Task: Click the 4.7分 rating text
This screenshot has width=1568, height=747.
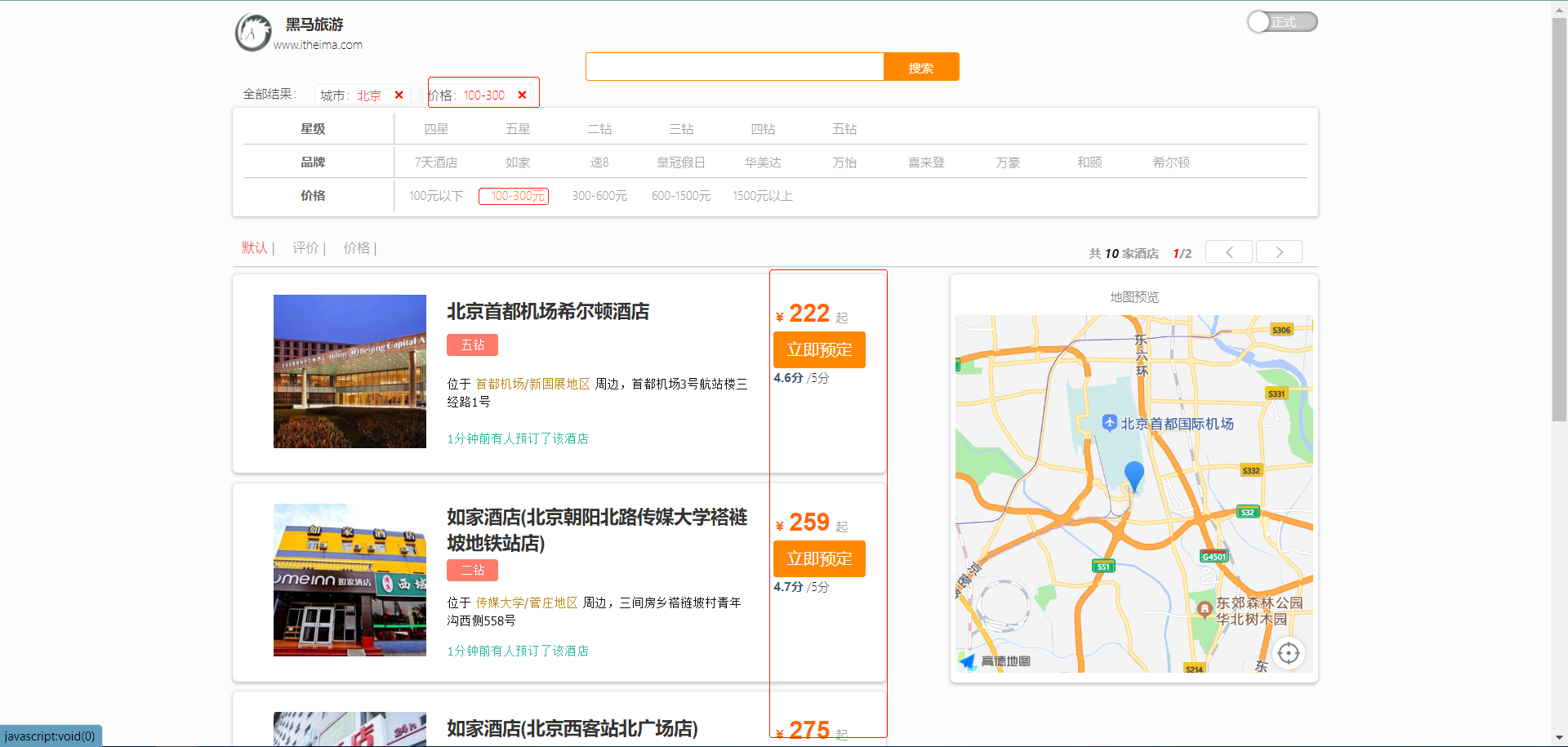Action: pos(789,587)
